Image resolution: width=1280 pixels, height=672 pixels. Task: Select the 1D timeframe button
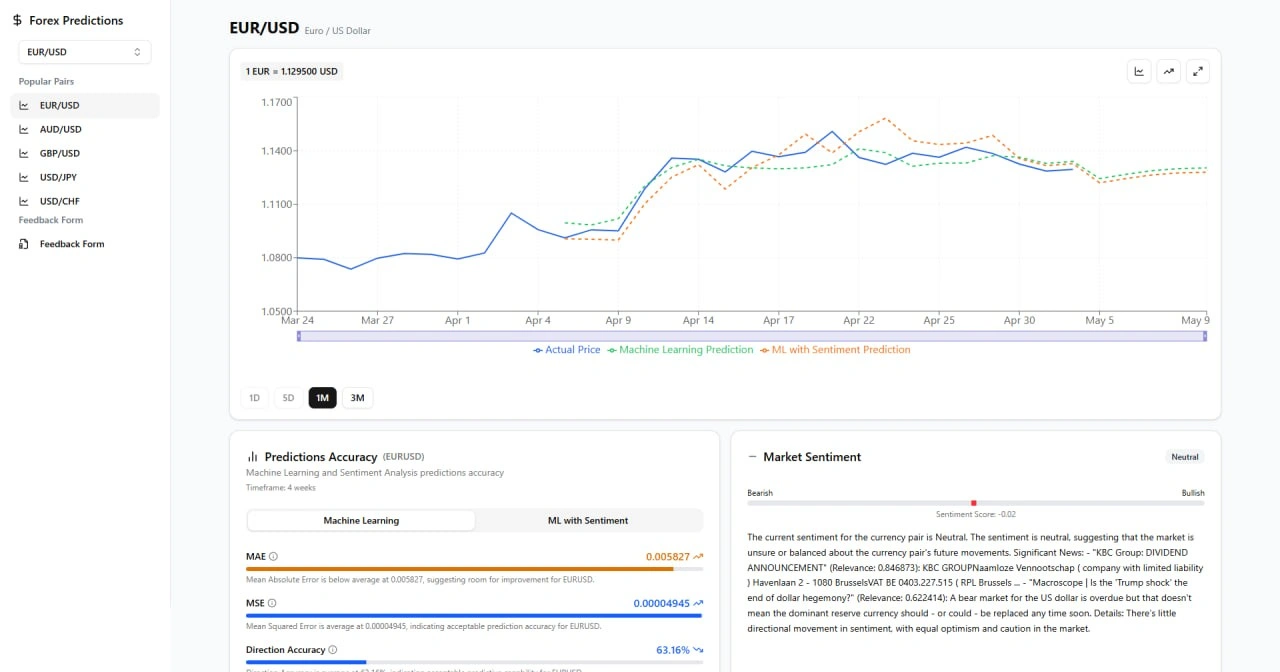(254, 397)
